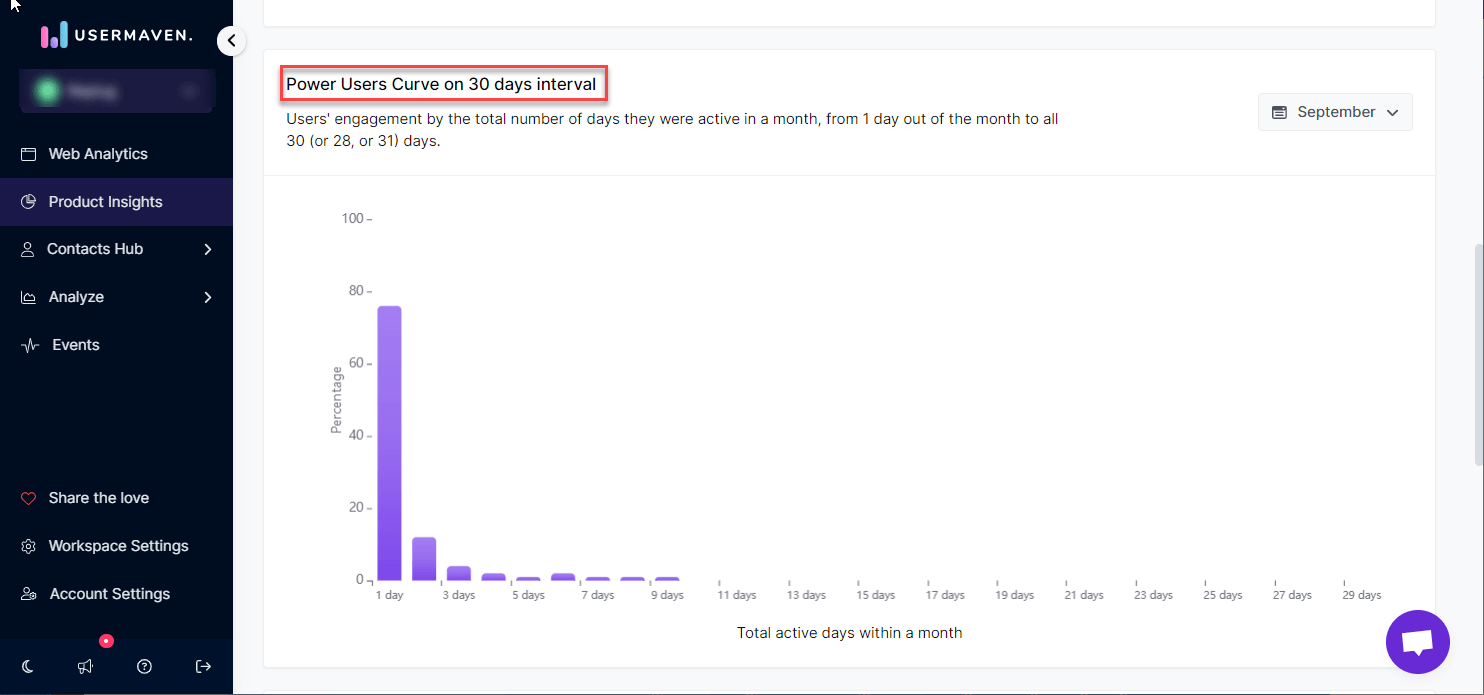Expand the Contacts Hub submenu
The width and height of the screenshot is (1484, 695).
click(208, 249)
